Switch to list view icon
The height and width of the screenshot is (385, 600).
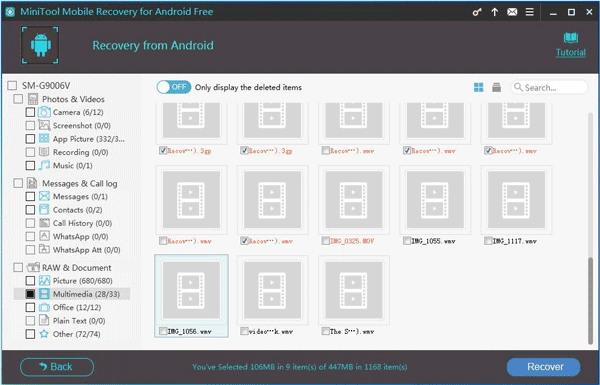click(x=496, y=87)
